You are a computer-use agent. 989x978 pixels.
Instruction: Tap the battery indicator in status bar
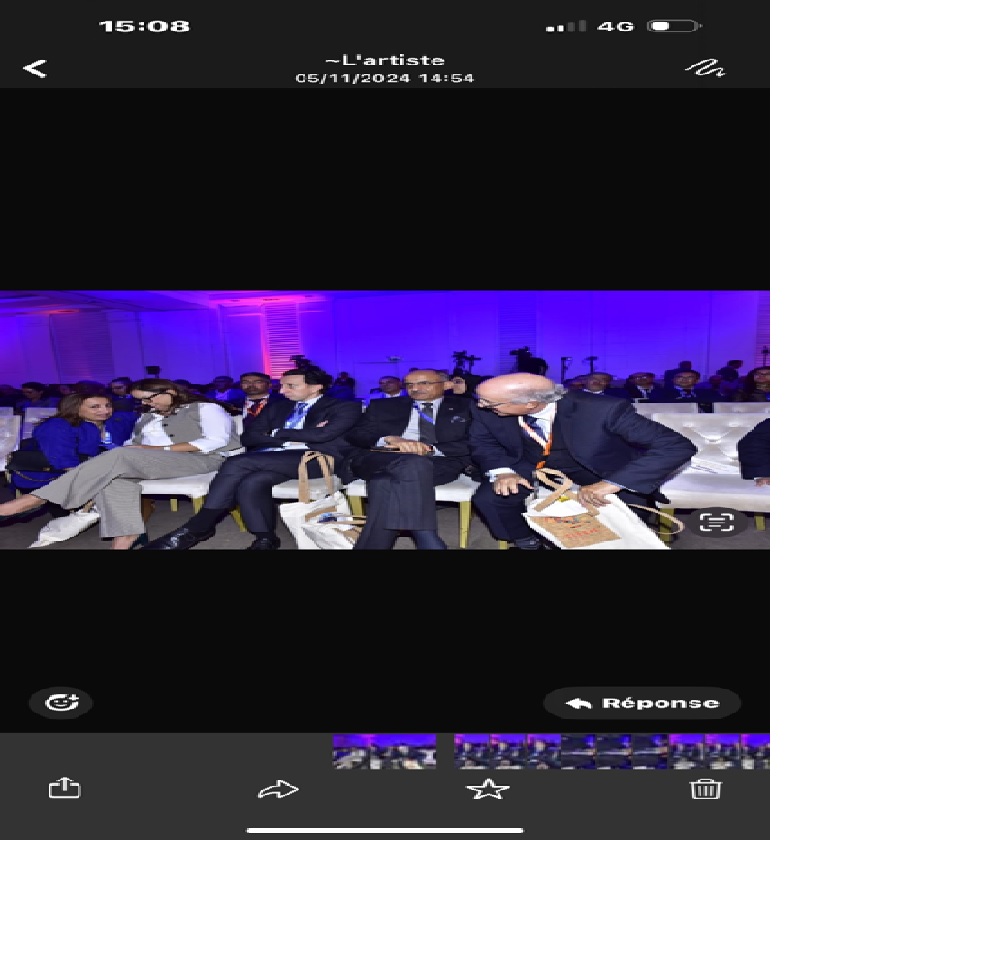(x=673, y=26)
